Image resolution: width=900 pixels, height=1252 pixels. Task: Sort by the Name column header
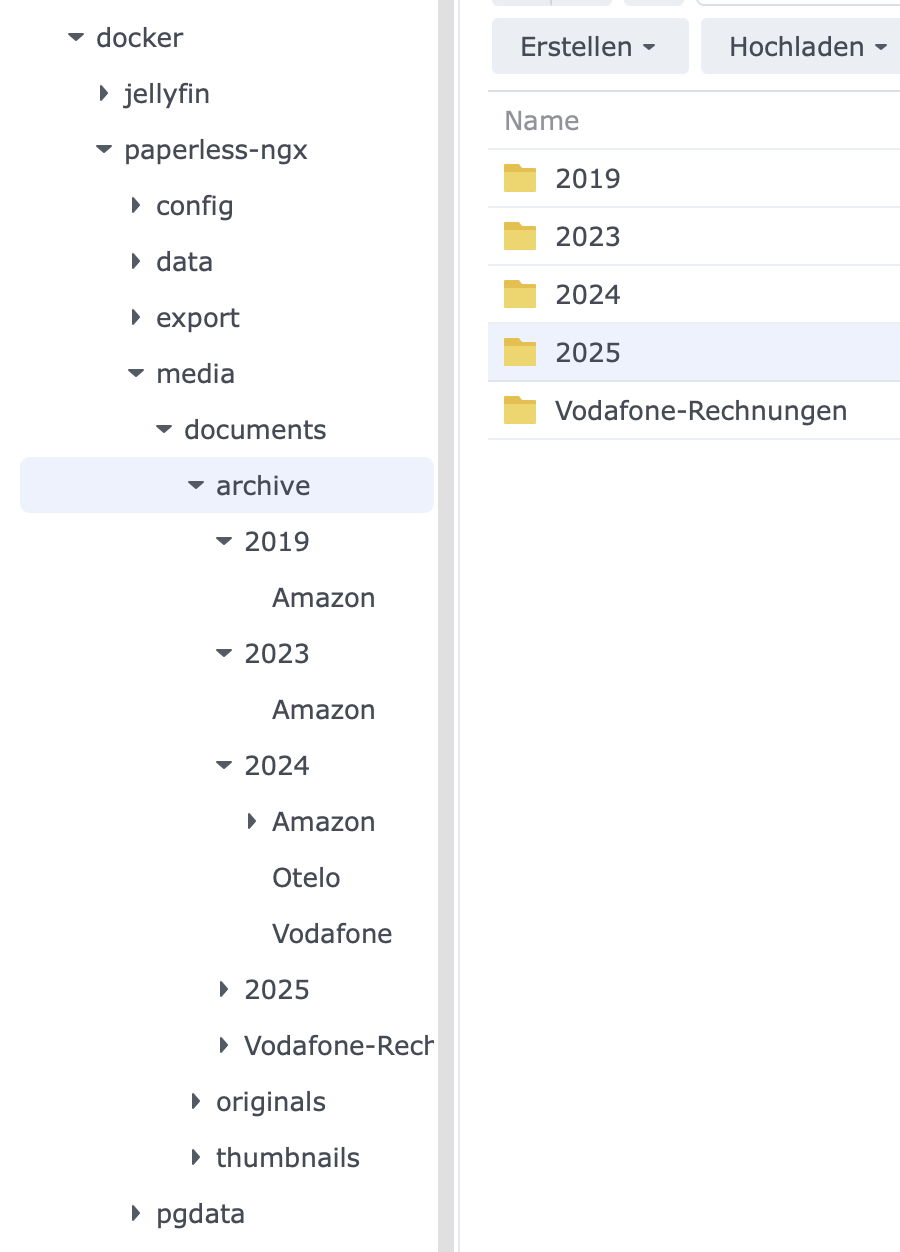tap(542, 121)
